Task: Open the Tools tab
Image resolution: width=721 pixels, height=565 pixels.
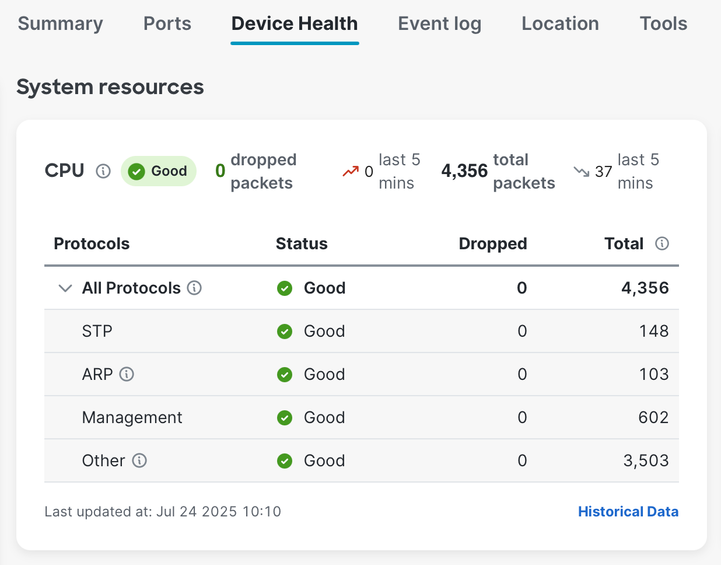Action: (663, 24)
